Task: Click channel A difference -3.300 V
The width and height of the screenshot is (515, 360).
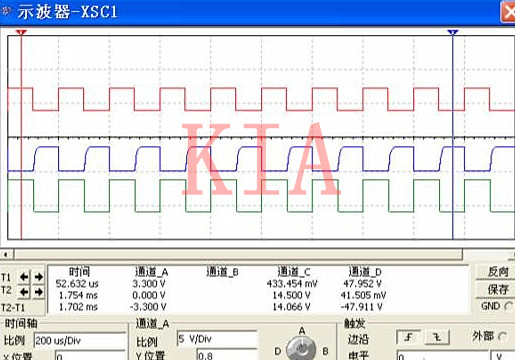Action: (x=148, y=307)
